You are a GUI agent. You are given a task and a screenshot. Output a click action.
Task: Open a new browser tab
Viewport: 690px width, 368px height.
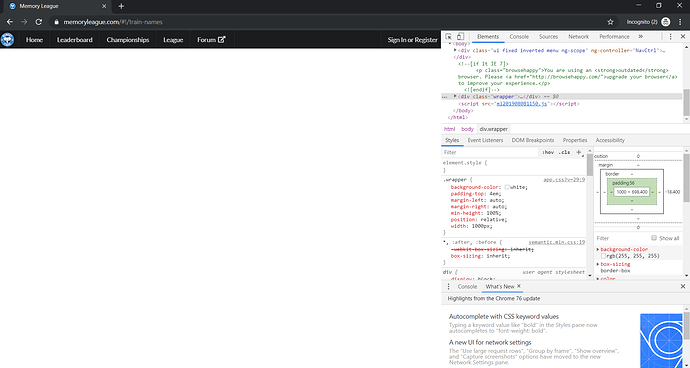coord(121,6)
